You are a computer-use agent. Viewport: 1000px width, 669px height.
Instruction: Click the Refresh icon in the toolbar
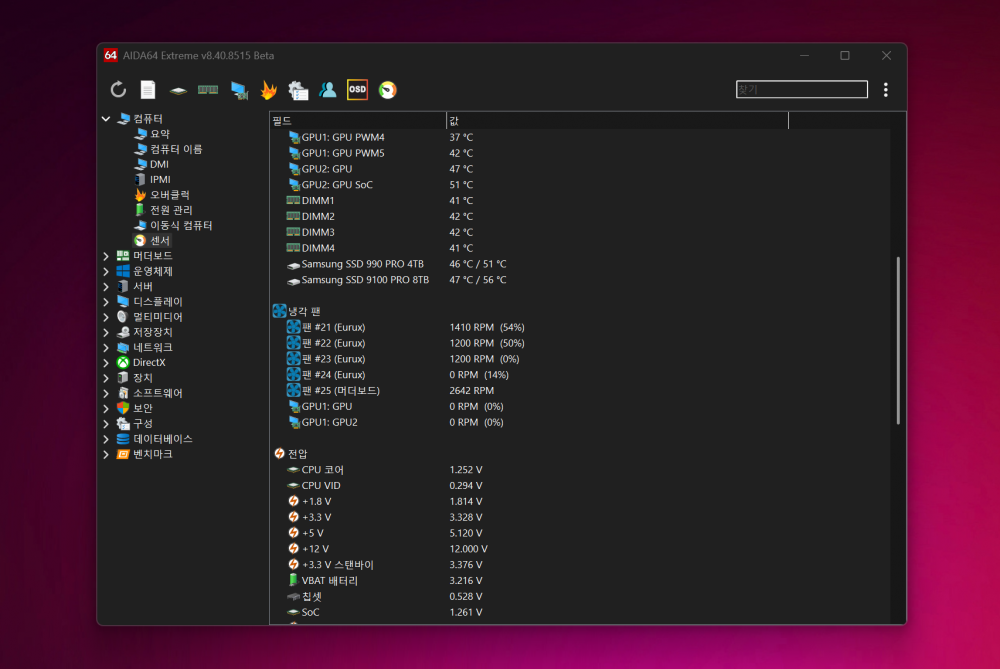118,90
